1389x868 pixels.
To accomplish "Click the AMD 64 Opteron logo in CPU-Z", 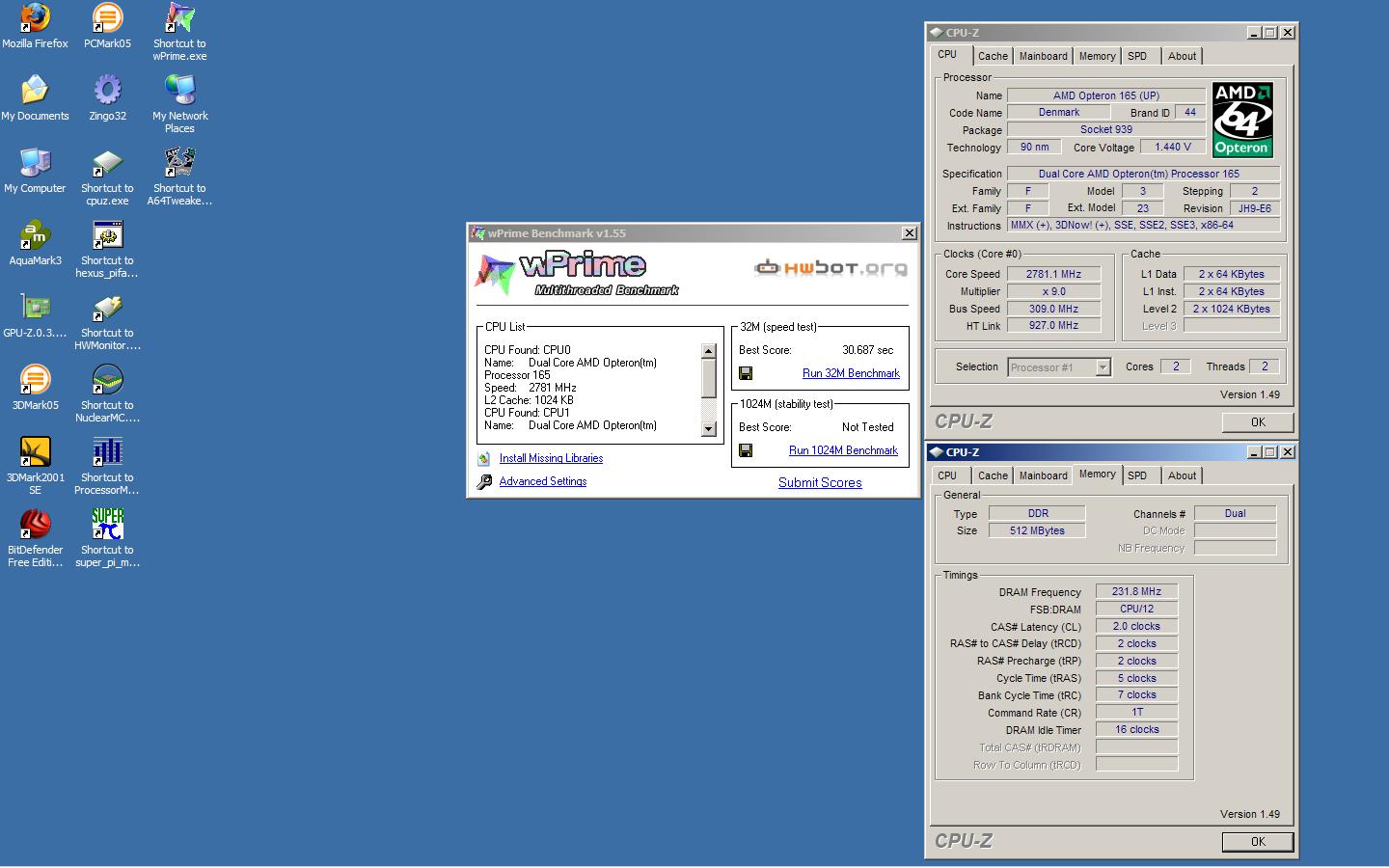I will pyautogui.click(x=1242, y=120).
